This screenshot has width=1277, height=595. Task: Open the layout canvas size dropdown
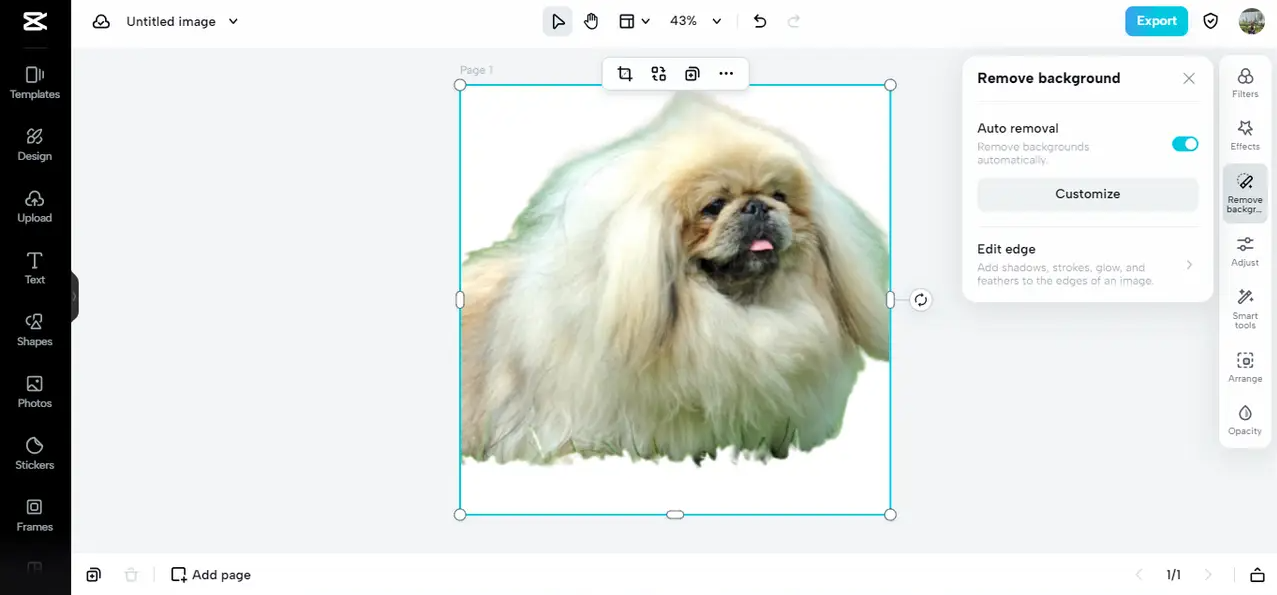tap(634, 21)
